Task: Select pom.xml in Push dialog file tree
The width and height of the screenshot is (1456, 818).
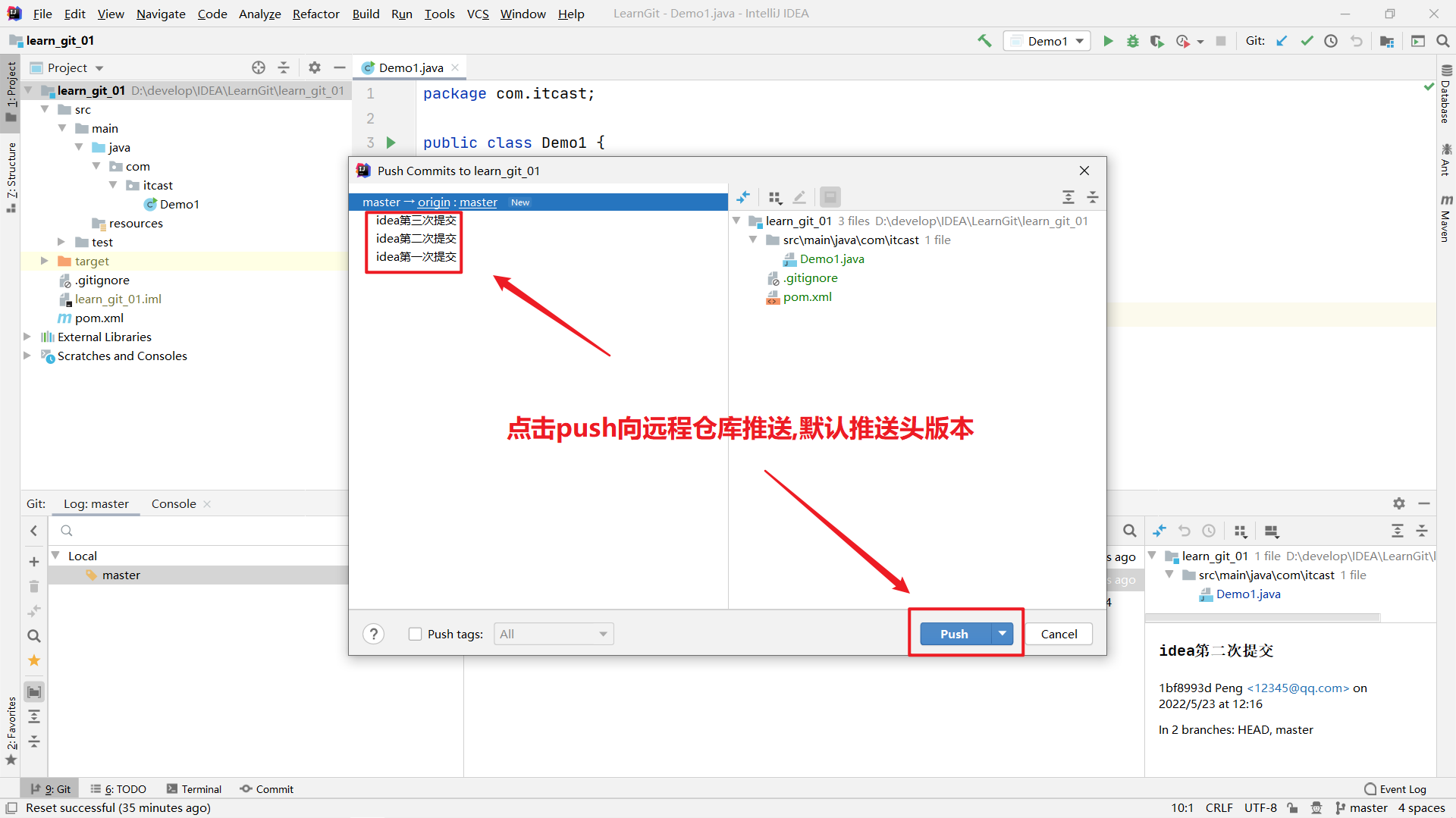Action: click(x=808, y=297)
